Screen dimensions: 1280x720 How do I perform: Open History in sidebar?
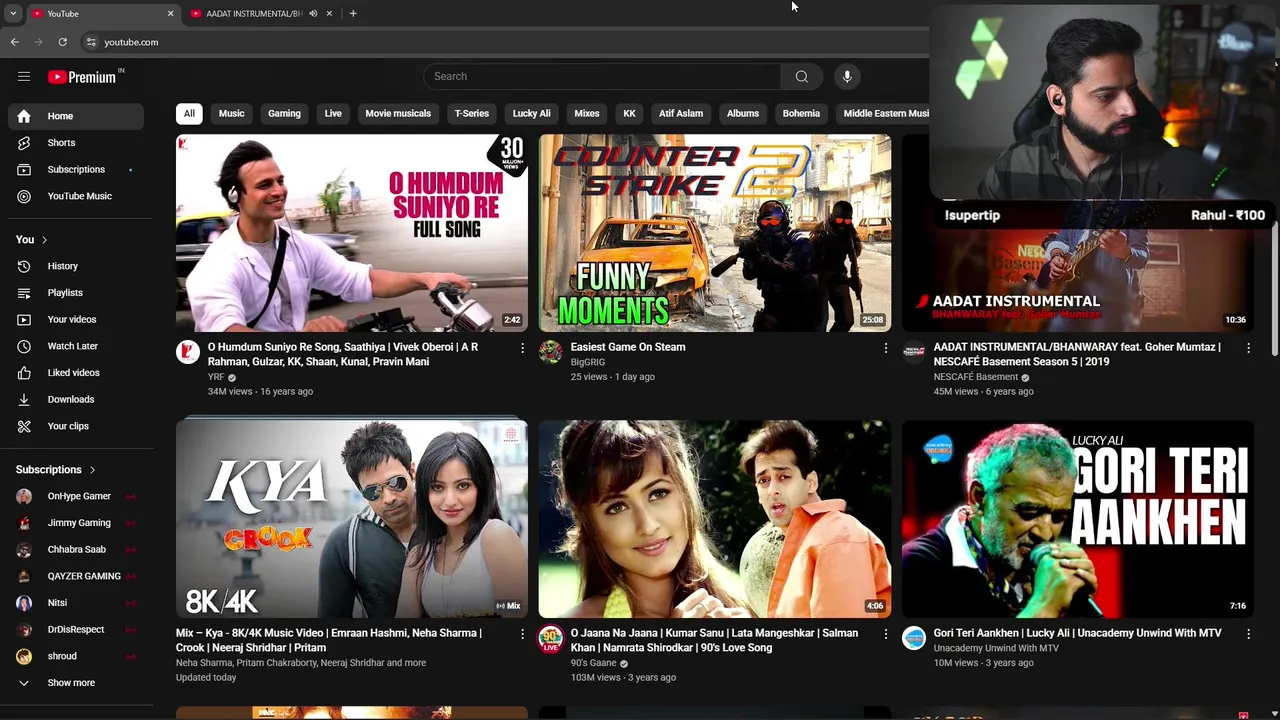[x=76, y=266]
